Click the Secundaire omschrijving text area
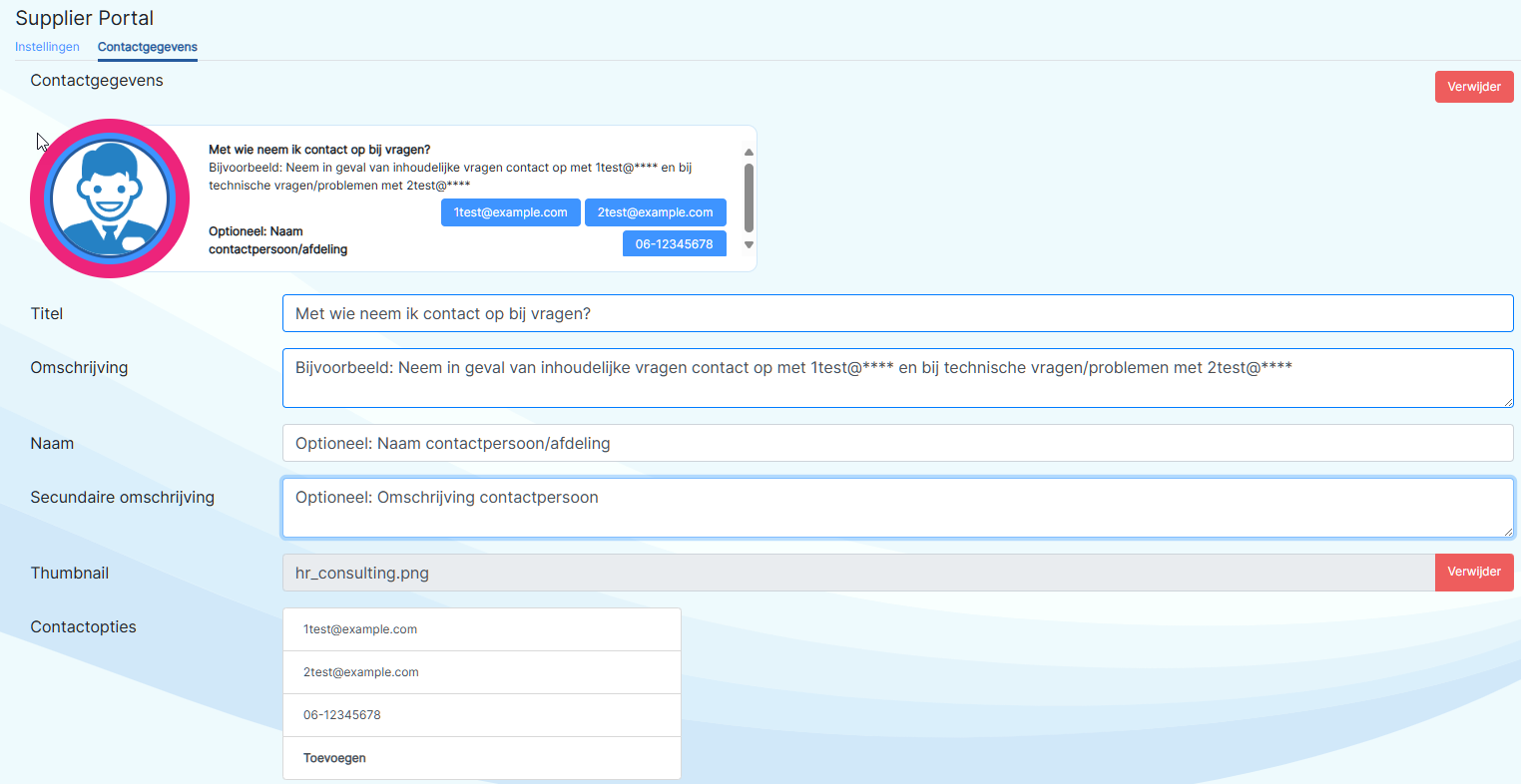The height and width of the screenshot is (784, 1521). (896, 508)
